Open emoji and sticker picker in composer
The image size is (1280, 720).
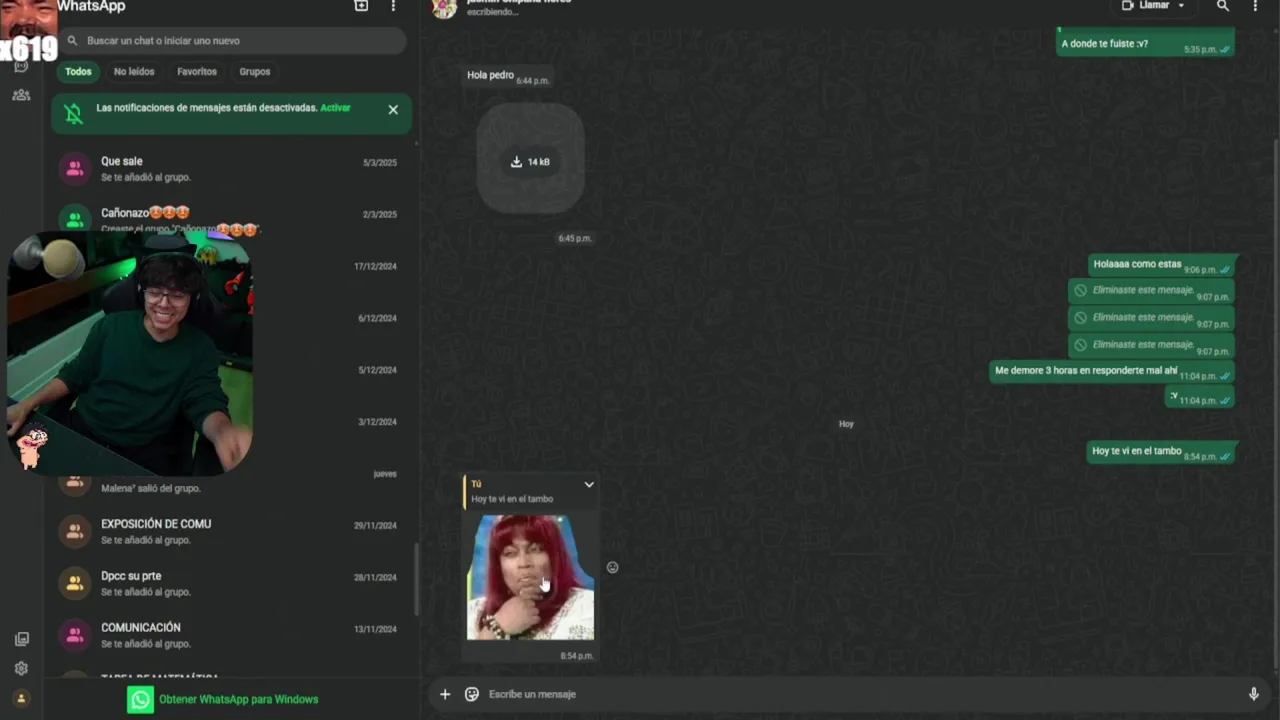click(472, 694)
